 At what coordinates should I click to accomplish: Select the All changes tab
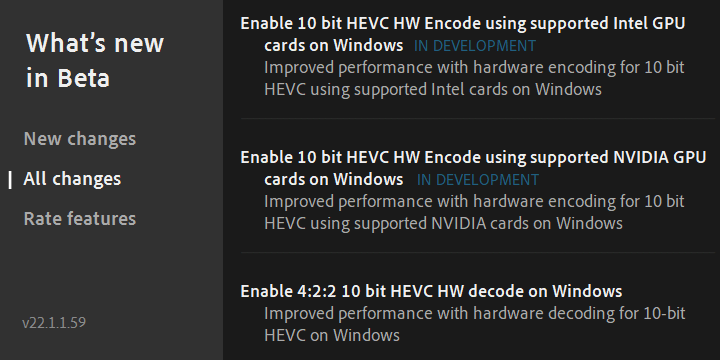click(x=72, y=179)
